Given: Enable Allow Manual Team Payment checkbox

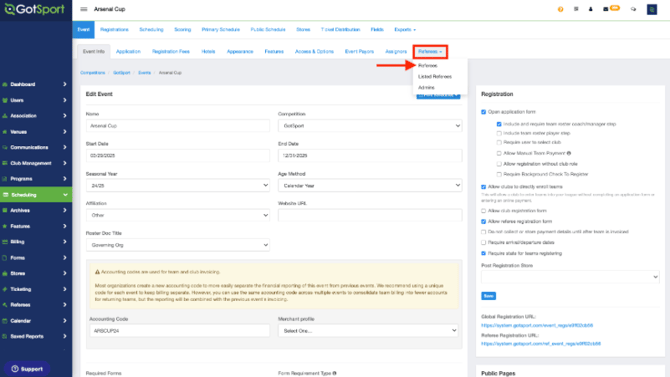Looking at the screenshot, I should pyautogui.click(x=499, y=153).
